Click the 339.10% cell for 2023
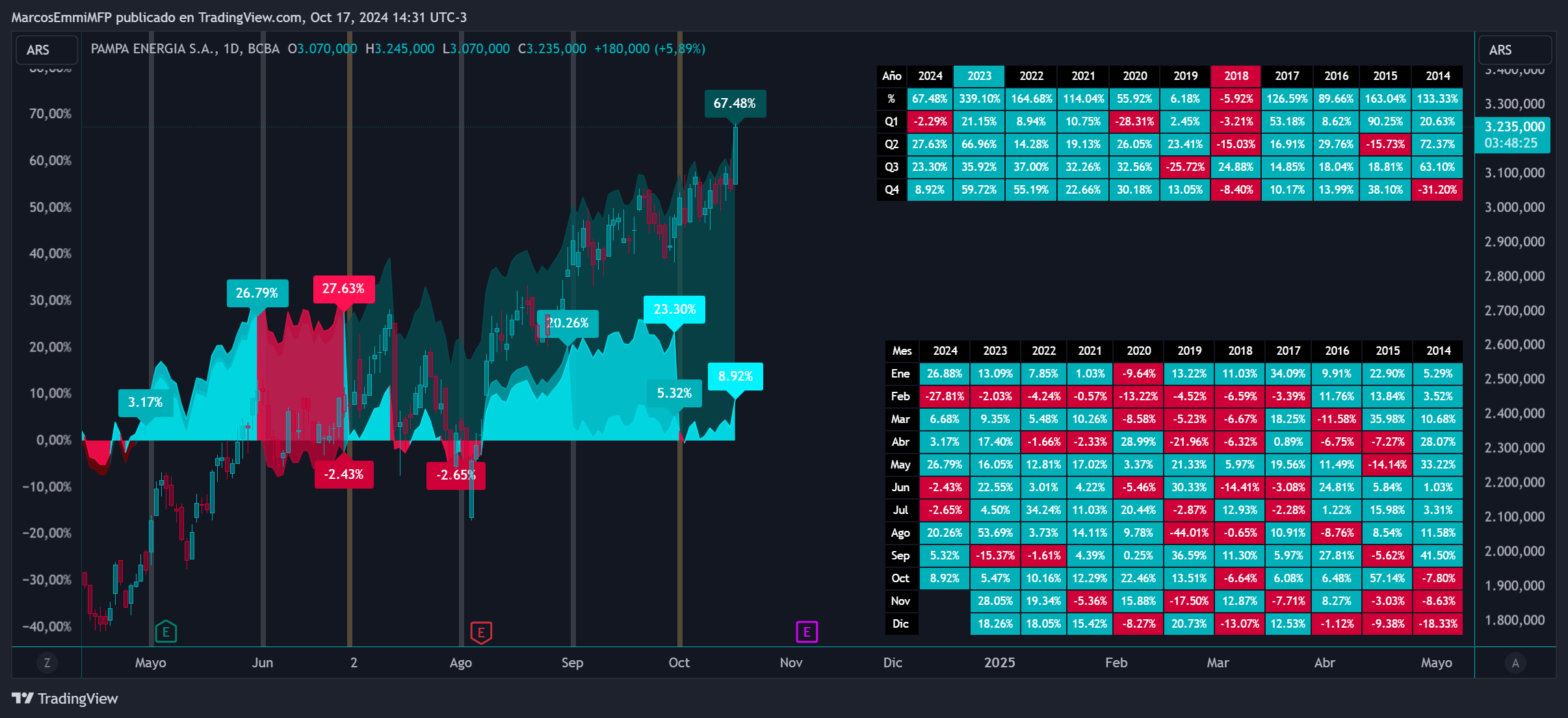Screen dimensions: 1568x718 979,99
